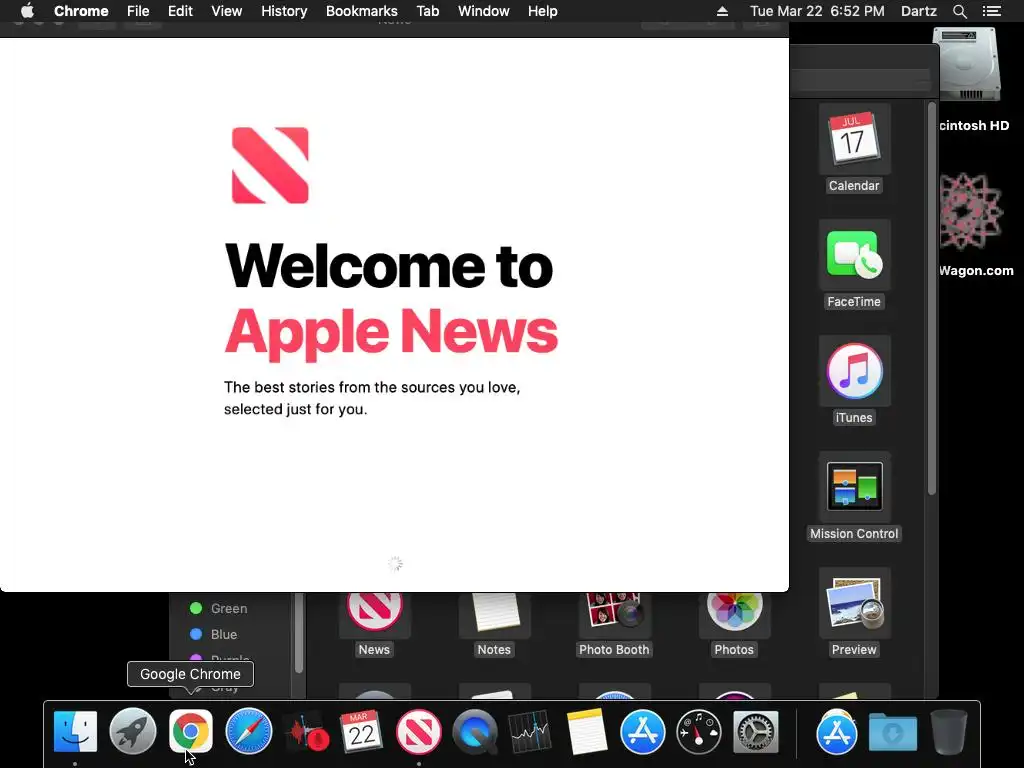Select FaceTime app in Finder window
Screen dimensions: 1024x768
854,265
